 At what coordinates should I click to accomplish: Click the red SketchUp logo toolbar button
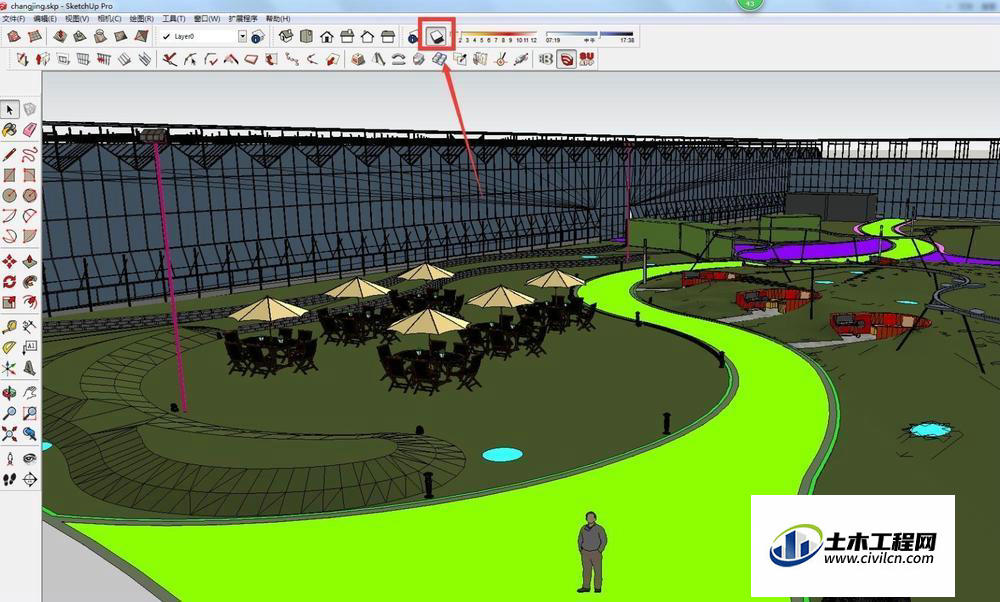click(x=566, y=59)
